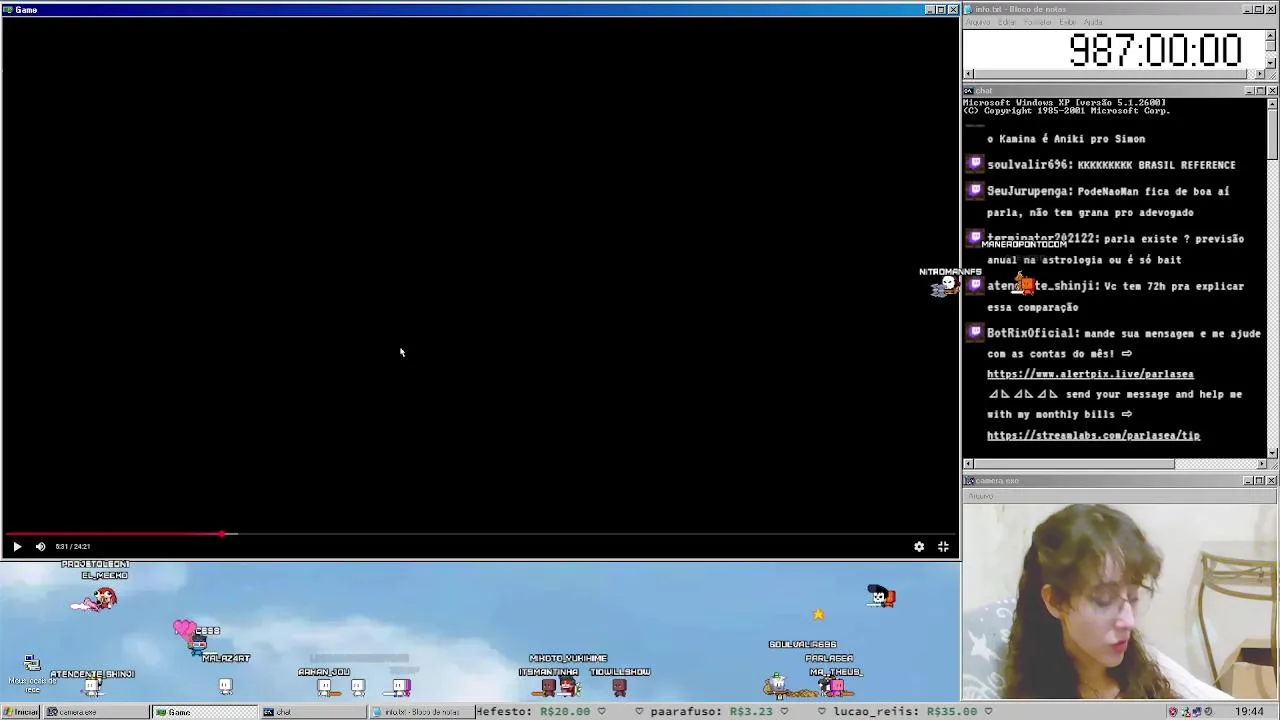Click the chat horizontal scroll right arrow
The height and width of the screenshot is (720, 1280).
point(1261,464)
